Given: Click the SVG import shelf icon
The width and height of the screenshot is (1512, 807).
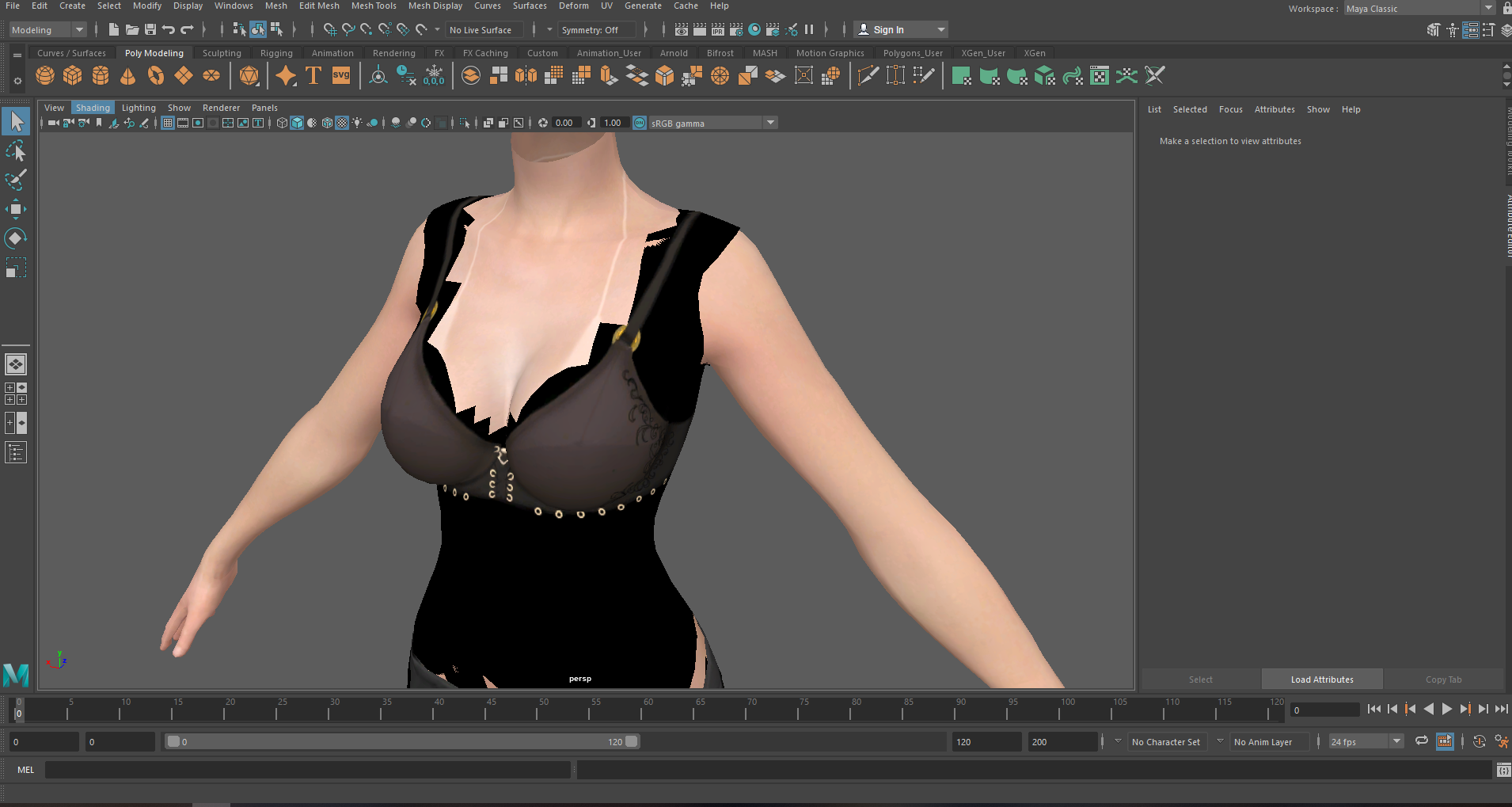Looking at the screenshot, I should pos(341,76).
